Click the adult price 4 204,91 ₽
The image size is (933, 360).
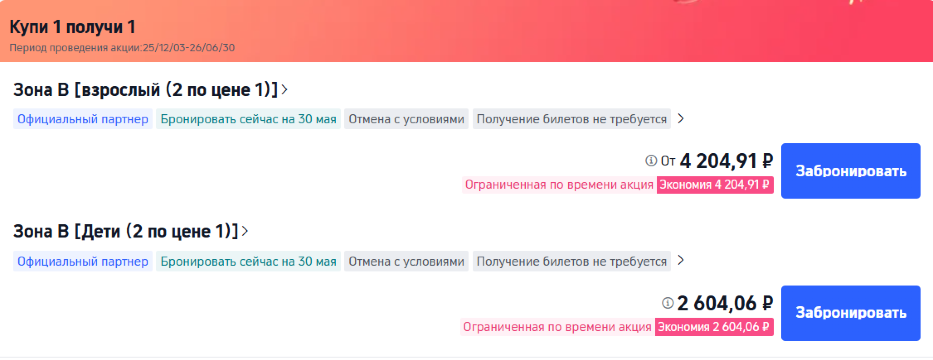pos(727,161)
